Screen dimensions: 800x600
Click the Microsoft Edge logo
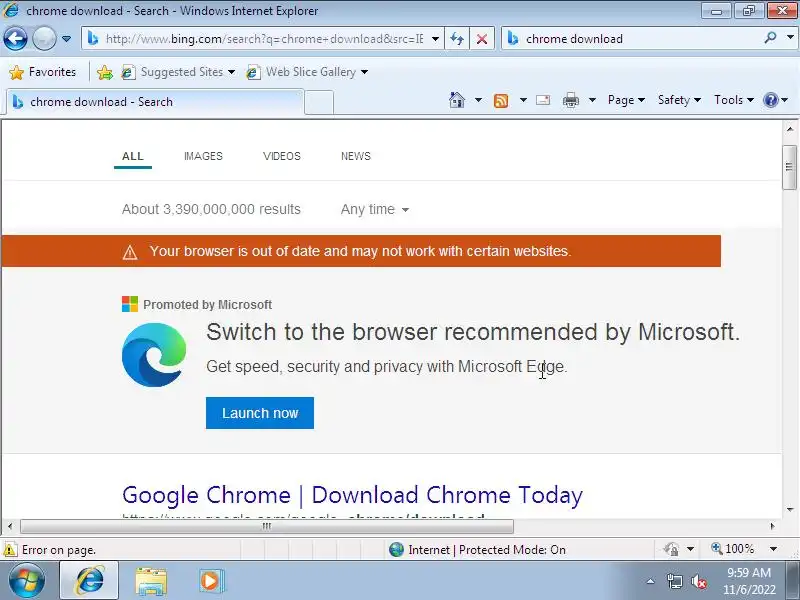[x=154, y=355]
